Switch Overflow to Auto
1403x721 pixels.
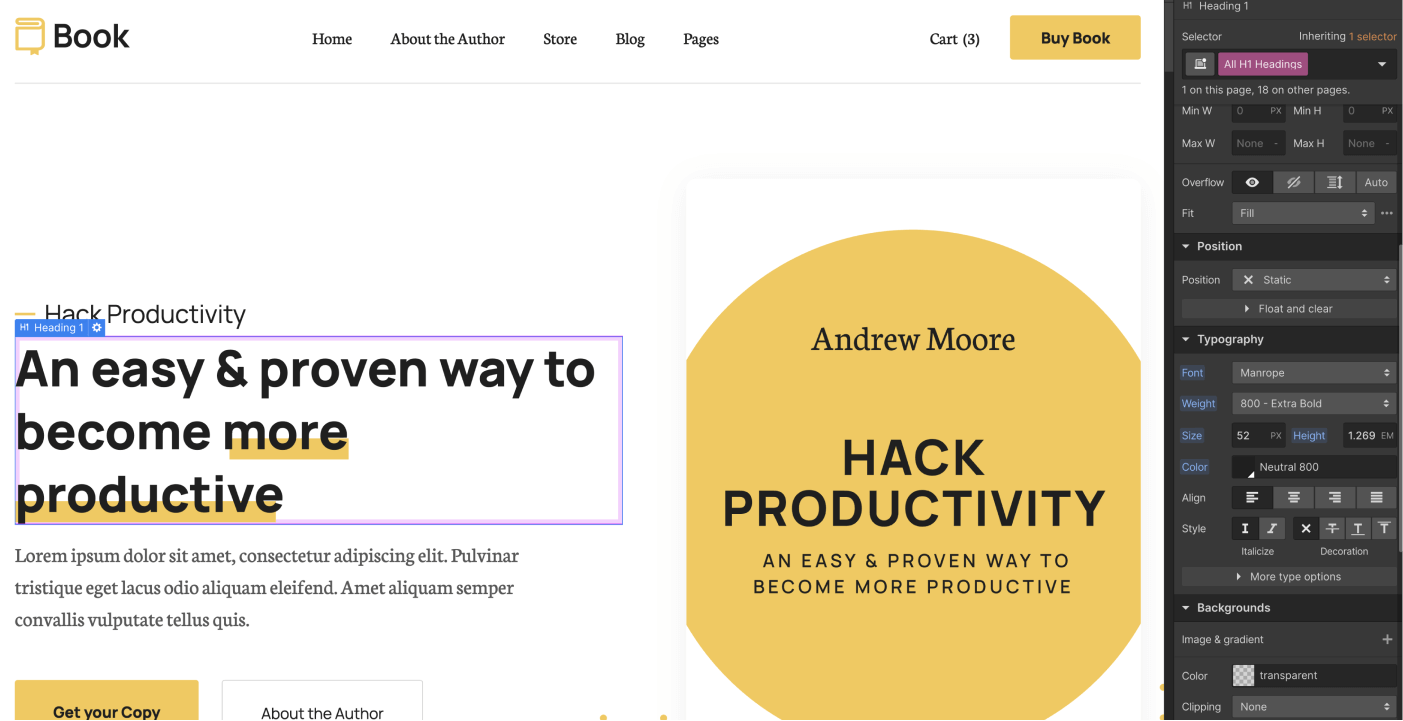pos(1377,182)
